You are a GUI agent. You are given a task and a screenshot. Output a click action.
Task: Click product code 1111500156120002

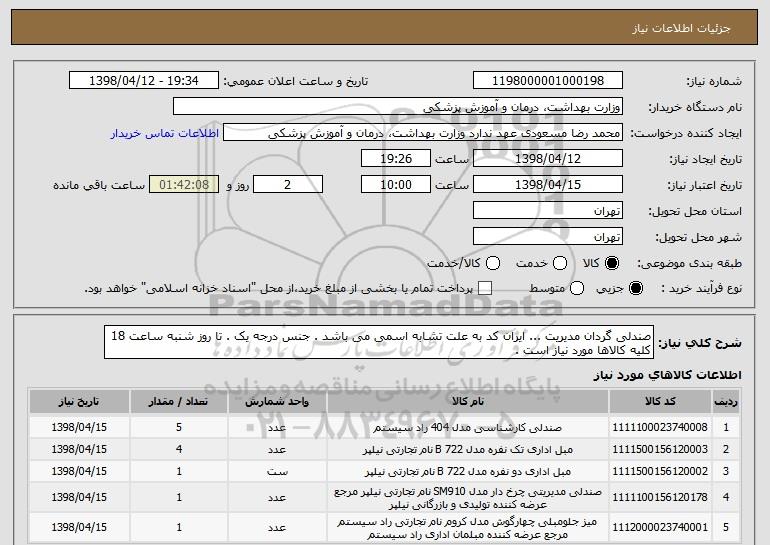pyautogui.click(x=660, y=471)
